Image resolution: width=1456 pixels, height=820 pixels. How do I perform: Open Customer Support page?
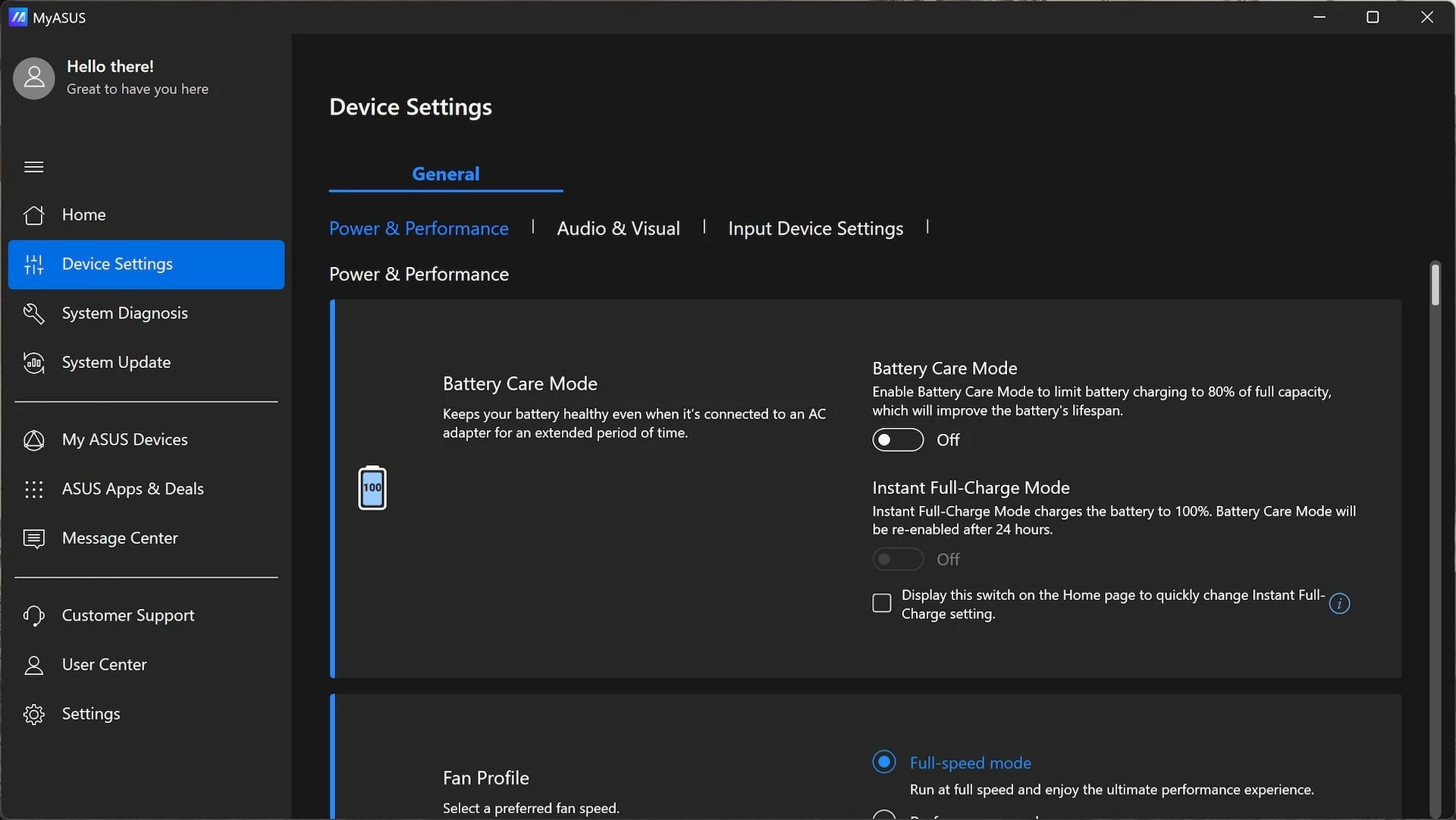tap(146, 616)
